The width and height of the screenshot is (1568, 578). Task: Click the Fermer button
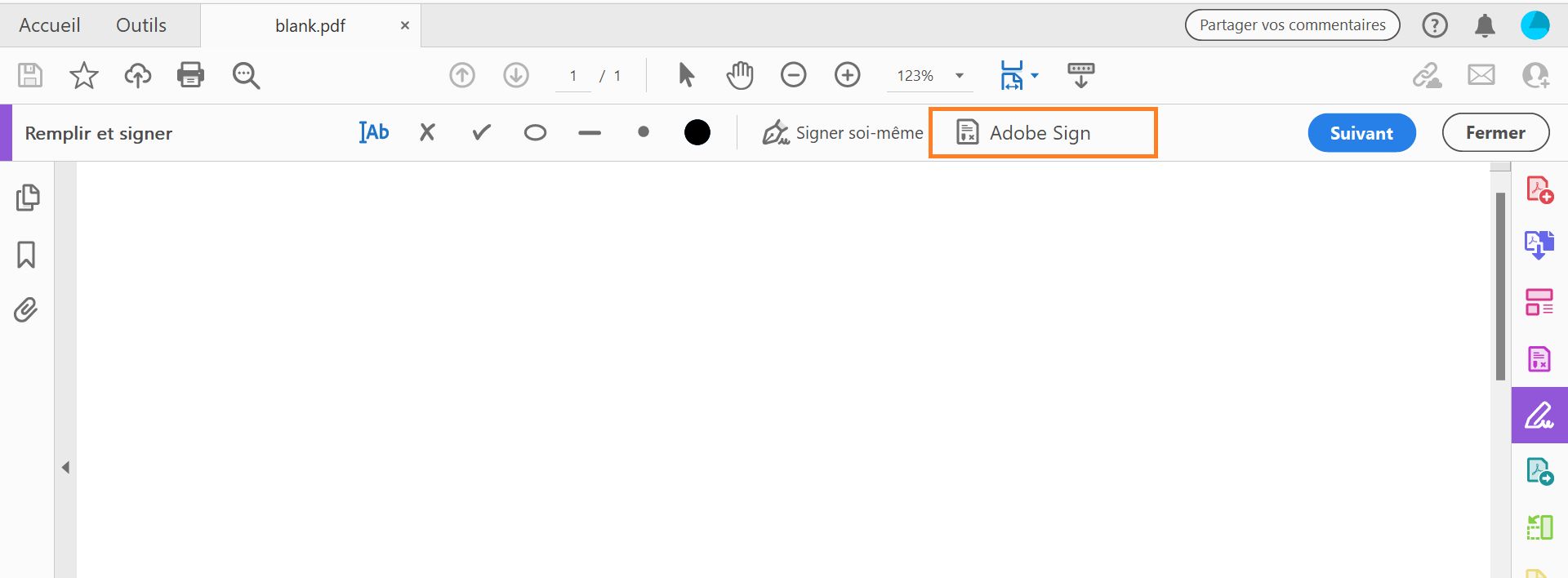coord(1495,132)
